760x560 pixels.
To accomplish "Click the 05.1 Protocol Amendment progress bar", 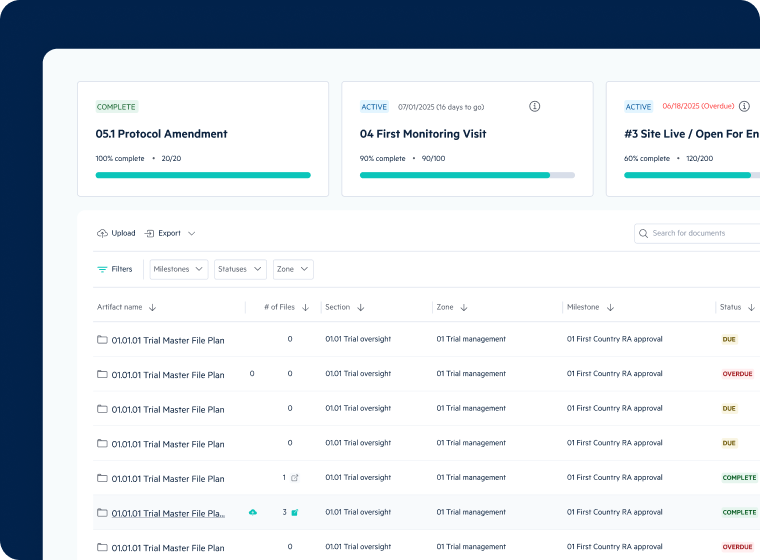I will [x=203, y=175].
